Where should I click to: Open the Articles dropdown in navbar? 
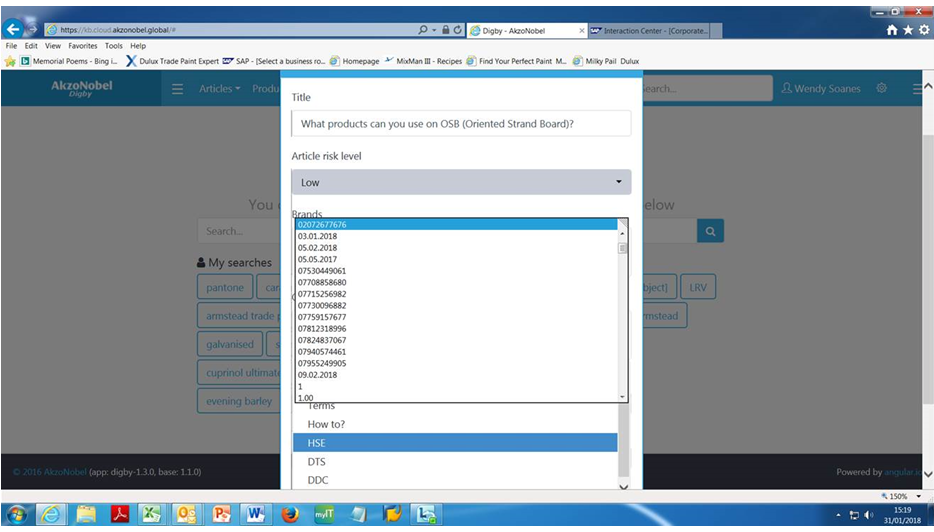(x=220, y=89)
